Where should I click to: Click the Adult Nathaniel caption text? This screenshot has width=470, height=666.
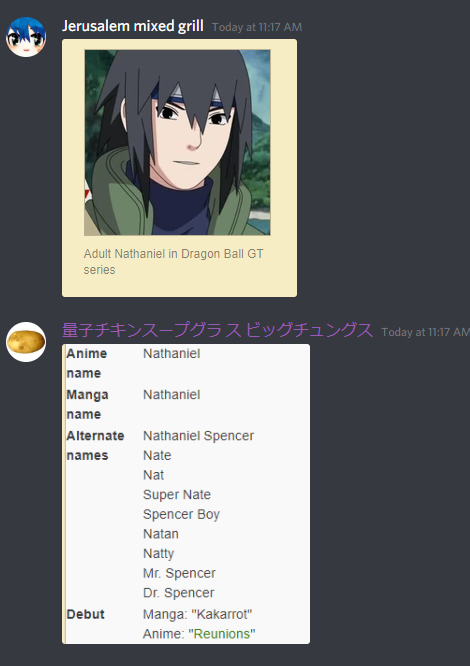tap(173, 262)
